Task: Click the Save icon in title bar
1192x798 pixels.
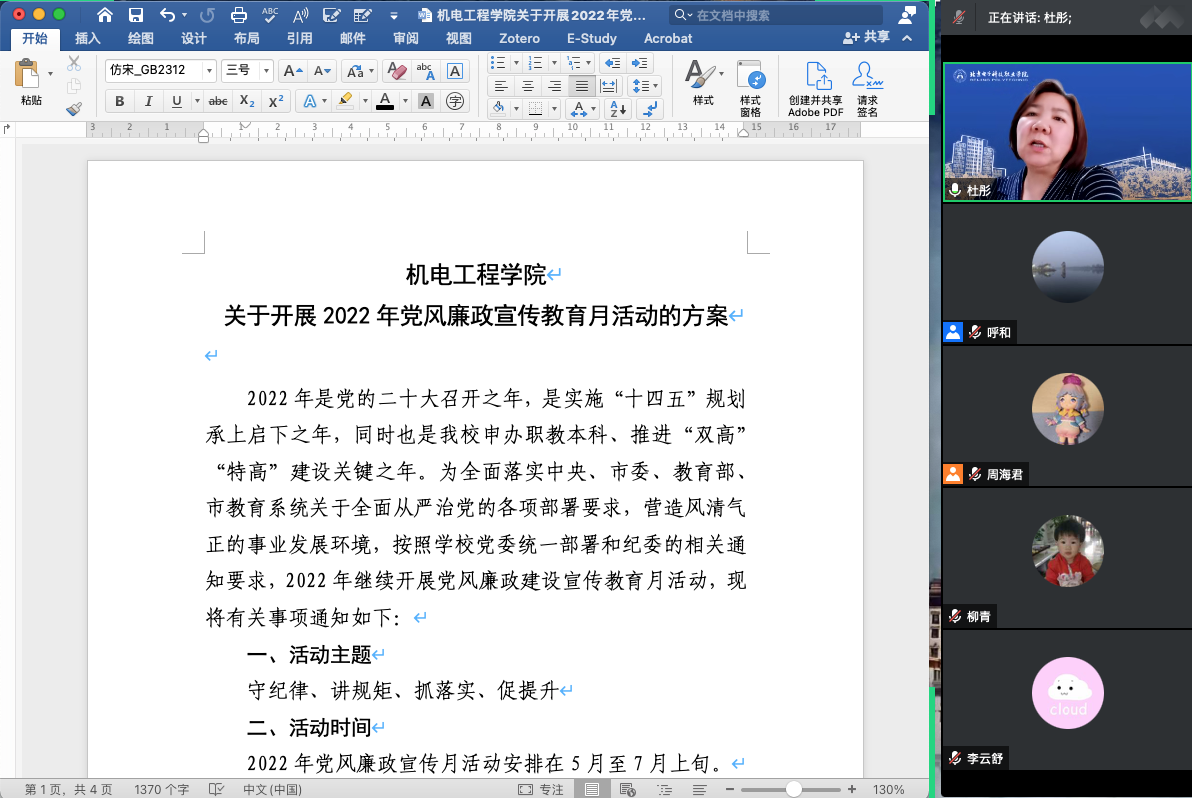Action: coord(136,14)
